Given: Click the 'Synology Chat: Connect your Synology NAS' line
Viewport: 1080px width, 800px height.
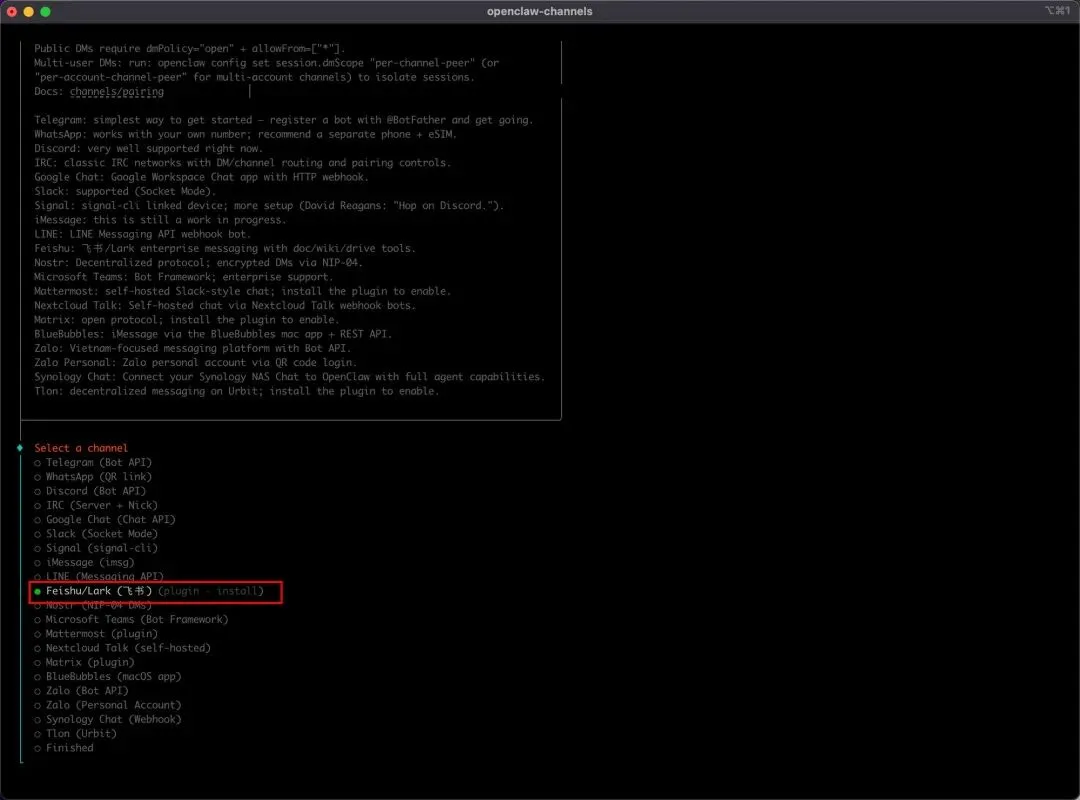Looking at the screenshot, I should pyautogui.click(x=290, y=377).
